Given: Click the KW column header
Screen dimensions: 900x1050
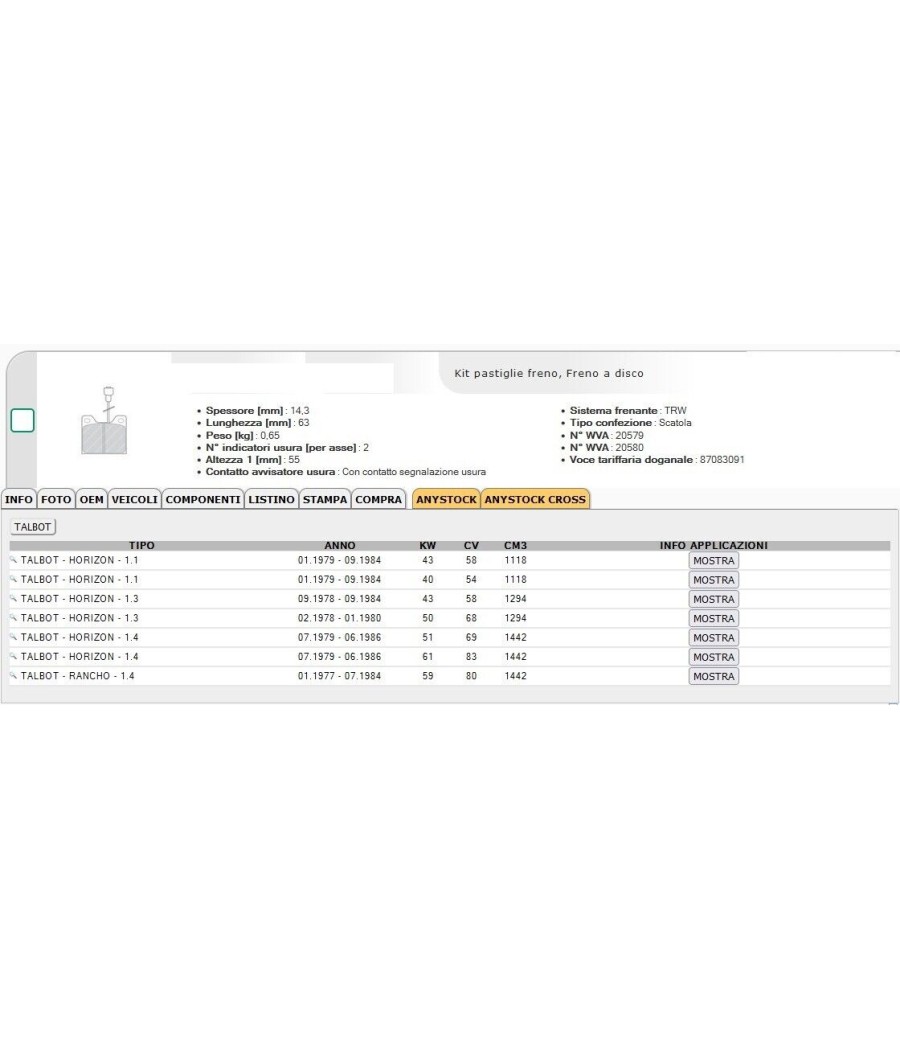Looking at the screenshot, I should pos(427,546).
